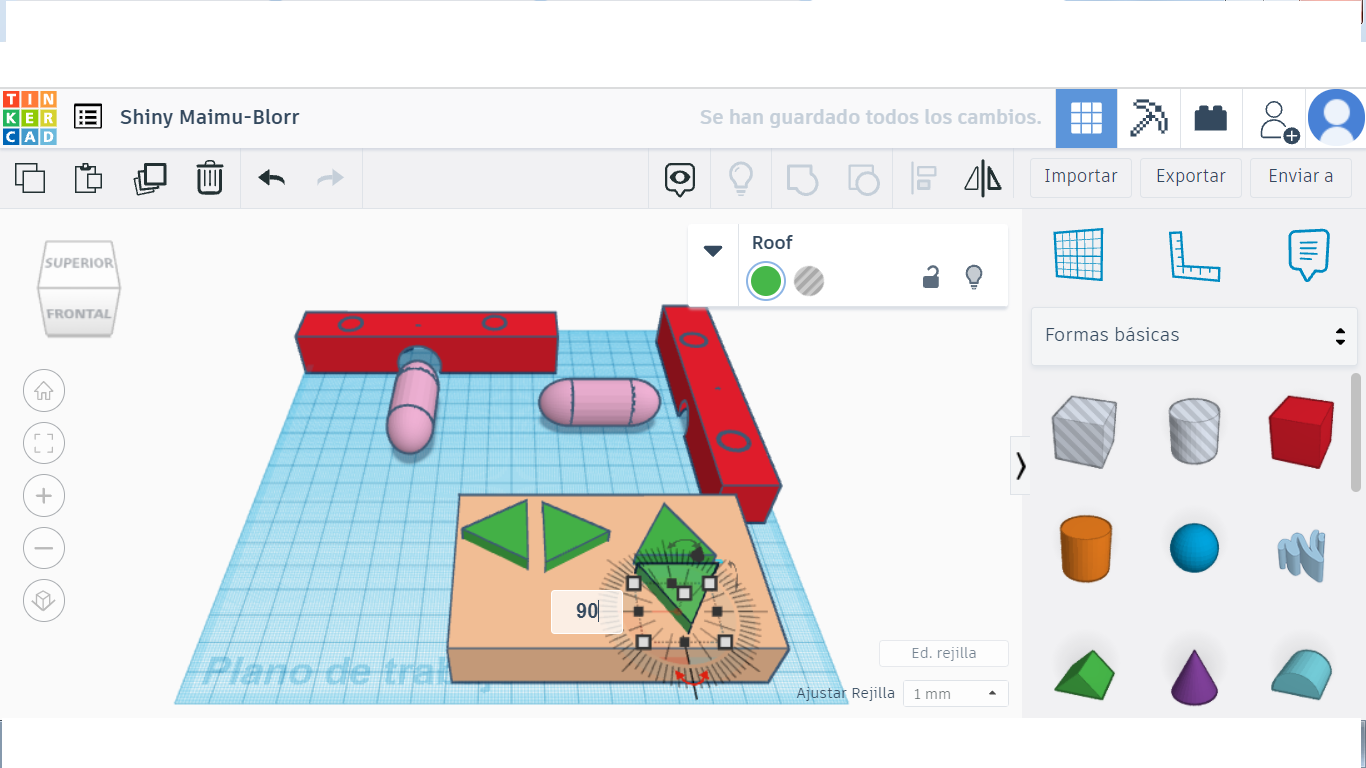Viewport: 1366px width, 768px height.
Task: Zoom out with minus button
Action: click(44, 548)
